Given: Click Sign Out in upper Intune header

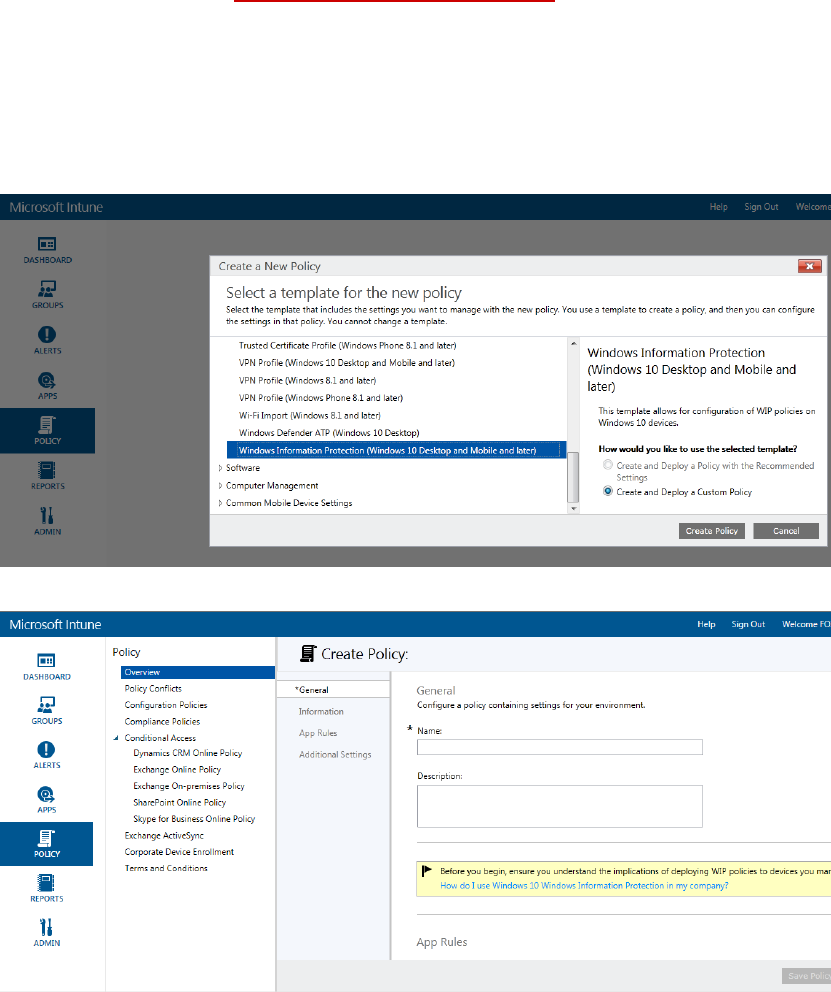Looking at the screenshot, I should click(x=761, y=207).
